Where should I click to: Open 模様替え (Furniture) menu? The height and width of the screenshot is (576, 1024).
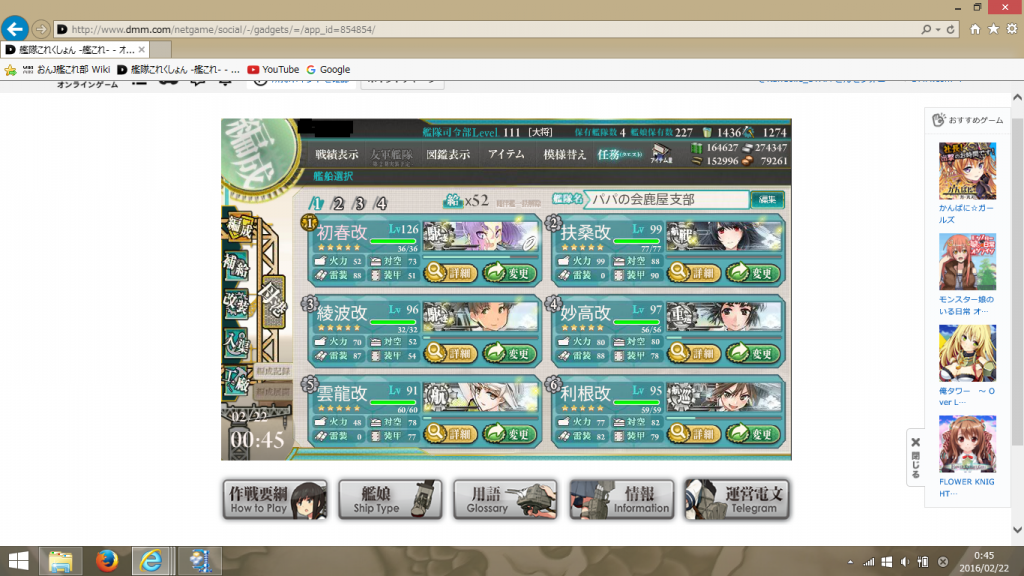[565, 155]
